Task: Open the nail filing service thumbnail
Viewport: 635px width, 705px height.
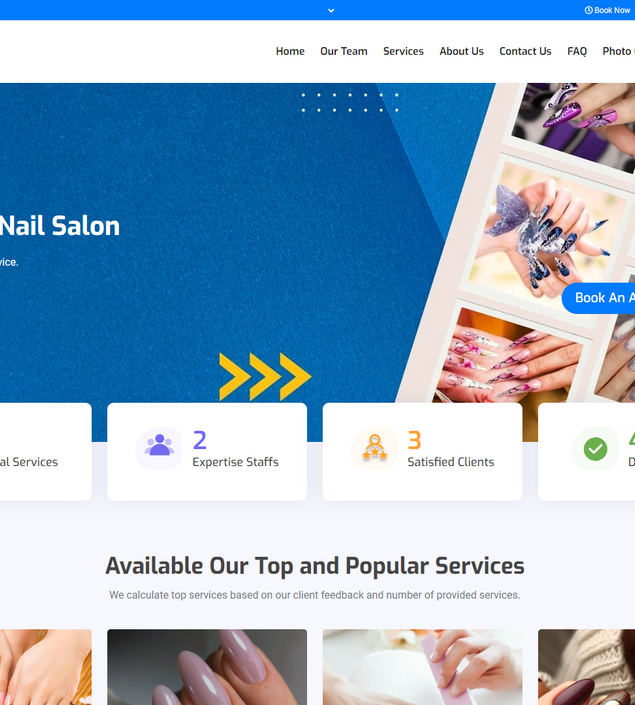Action: pyautogui.click(x=422, y=667)
